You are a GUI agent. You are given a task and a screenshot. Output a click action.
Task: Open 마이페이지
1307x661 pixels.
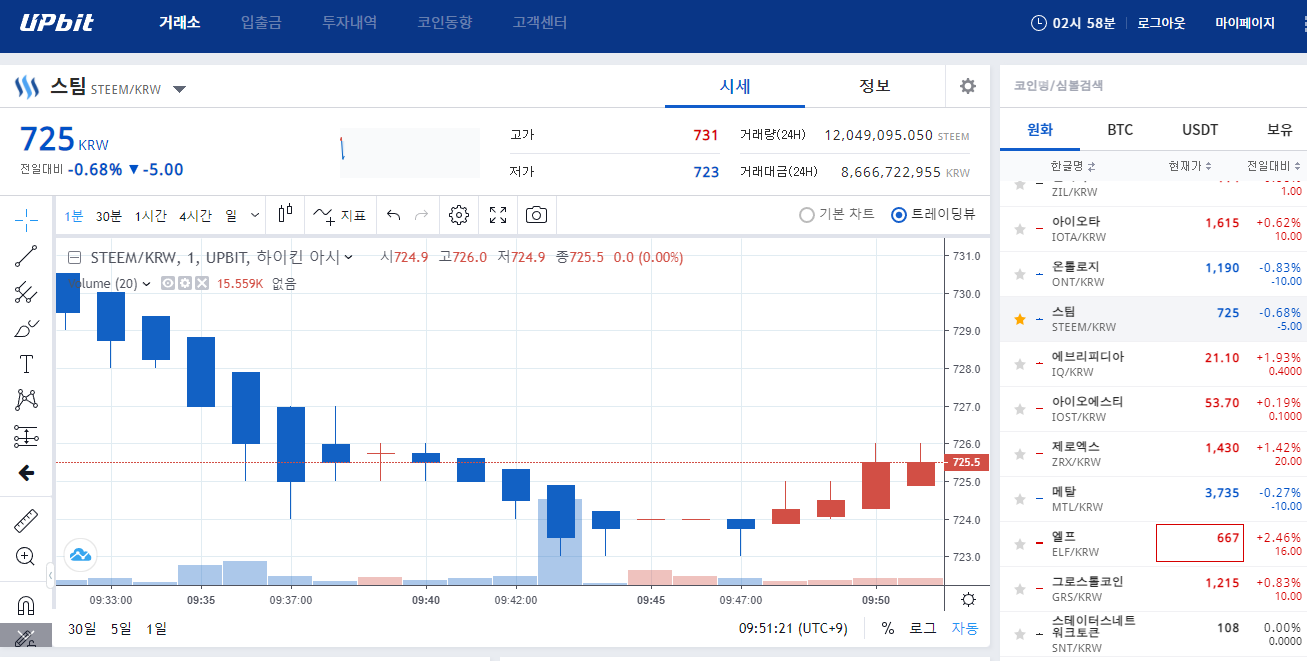pyautogui.click(x=1245, y=22)
